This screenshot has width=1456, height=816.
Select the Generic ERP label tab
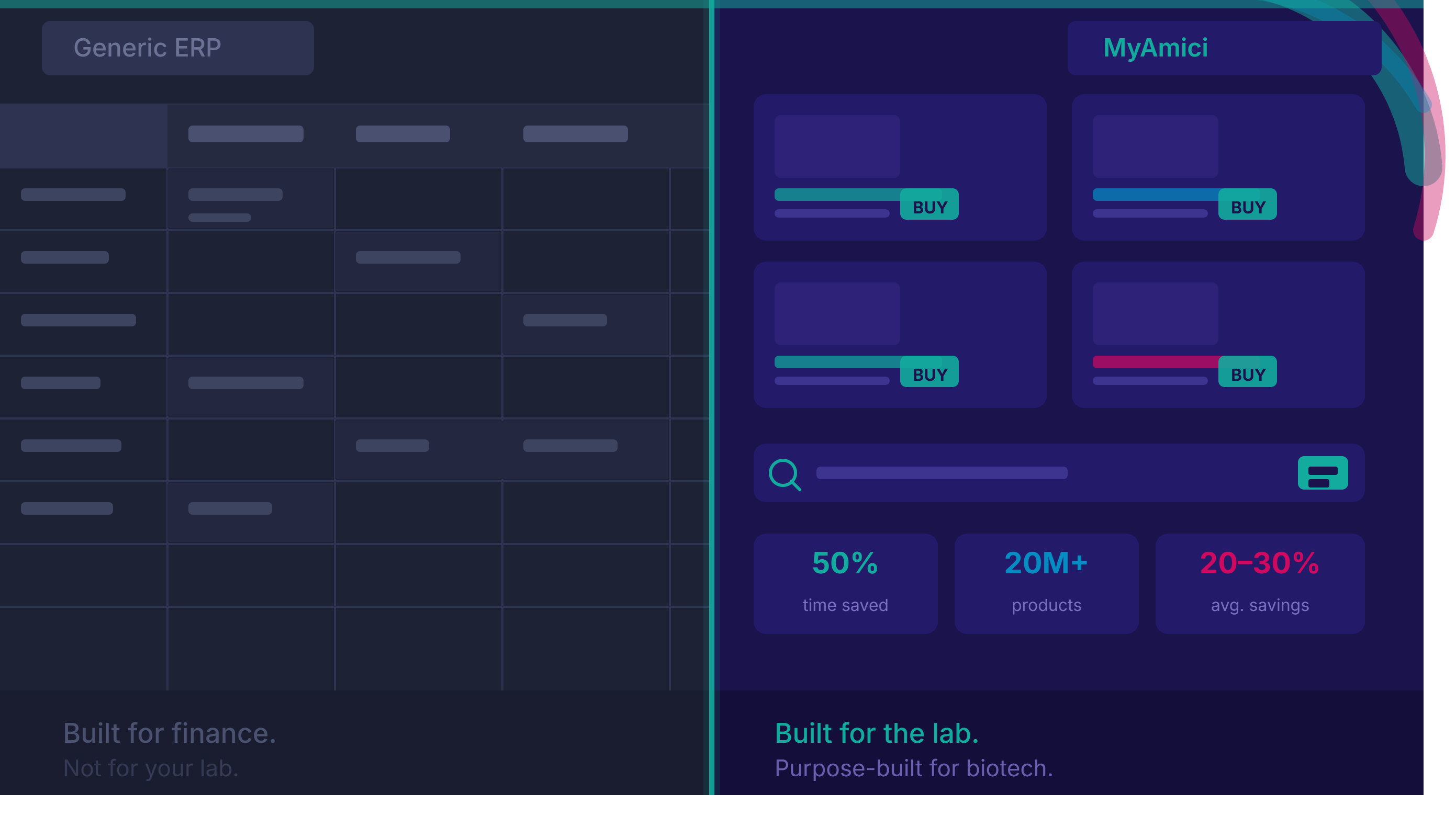(x=177, y=48)
